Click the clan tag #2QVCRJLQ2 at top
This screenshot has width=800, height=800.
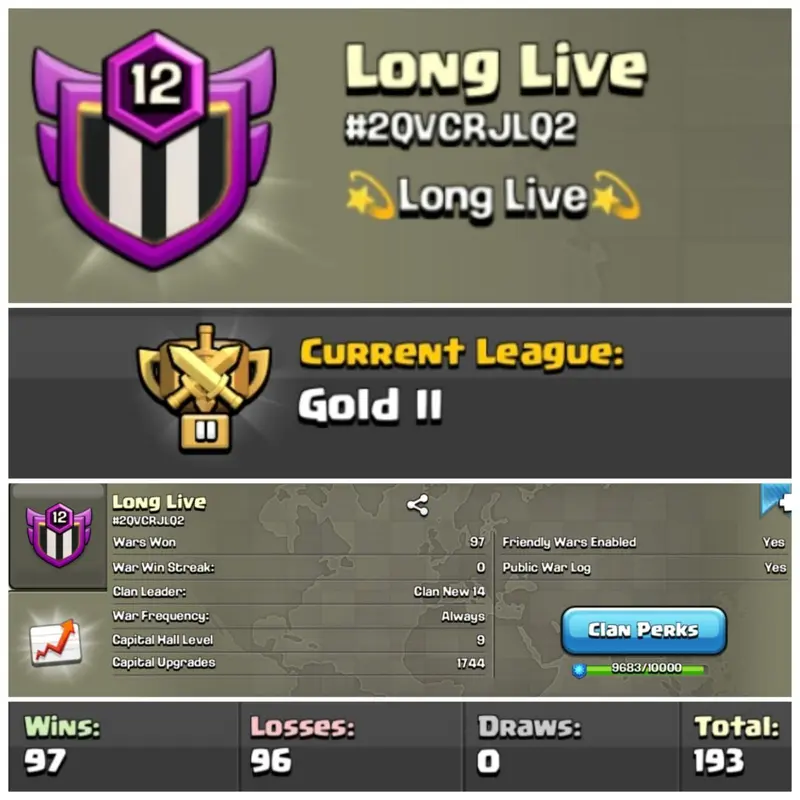point(461,128)
